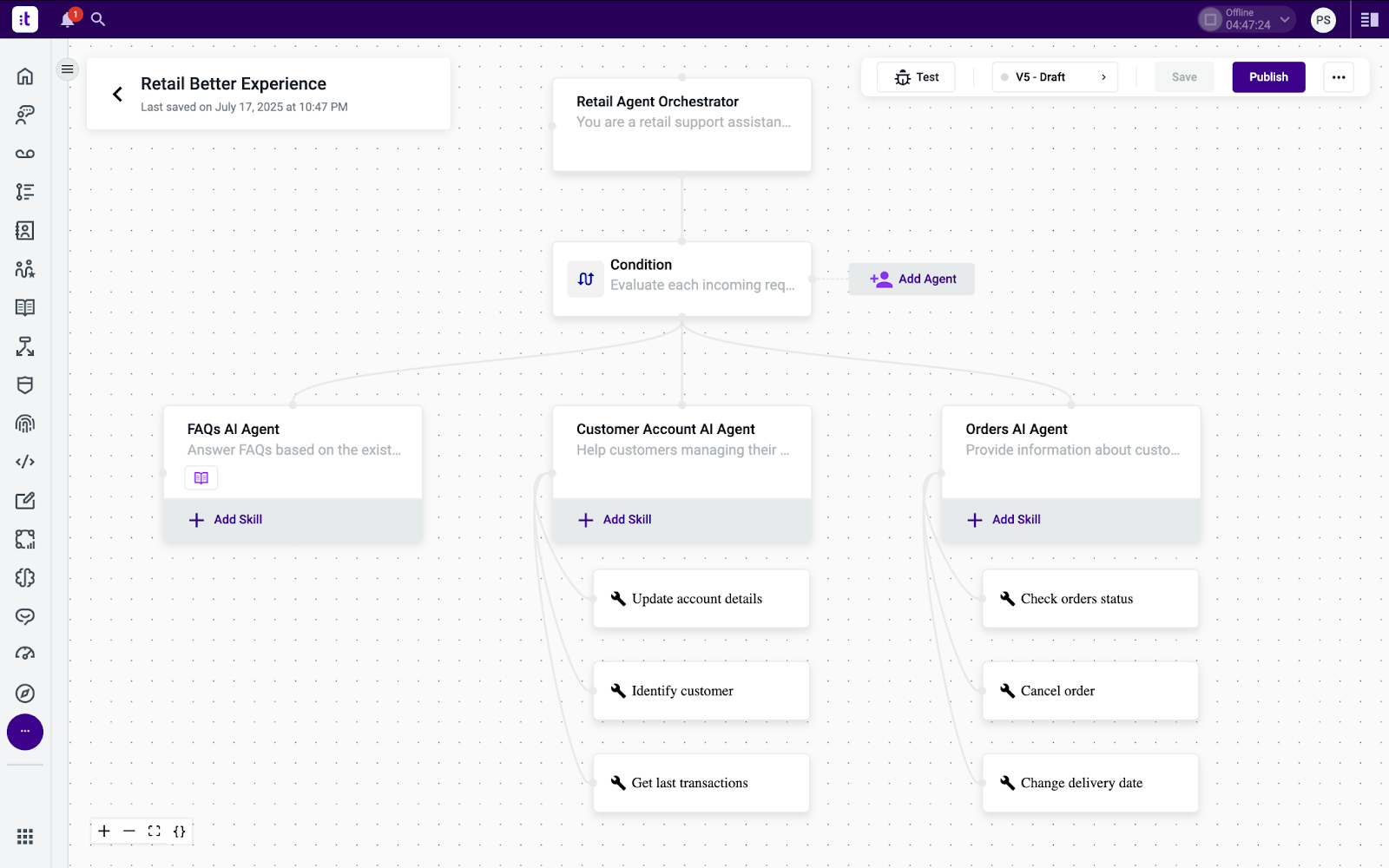Zoom in on the canvas with plus icon
This screenshot has width=1389, height=868.
tap(104, 832)
